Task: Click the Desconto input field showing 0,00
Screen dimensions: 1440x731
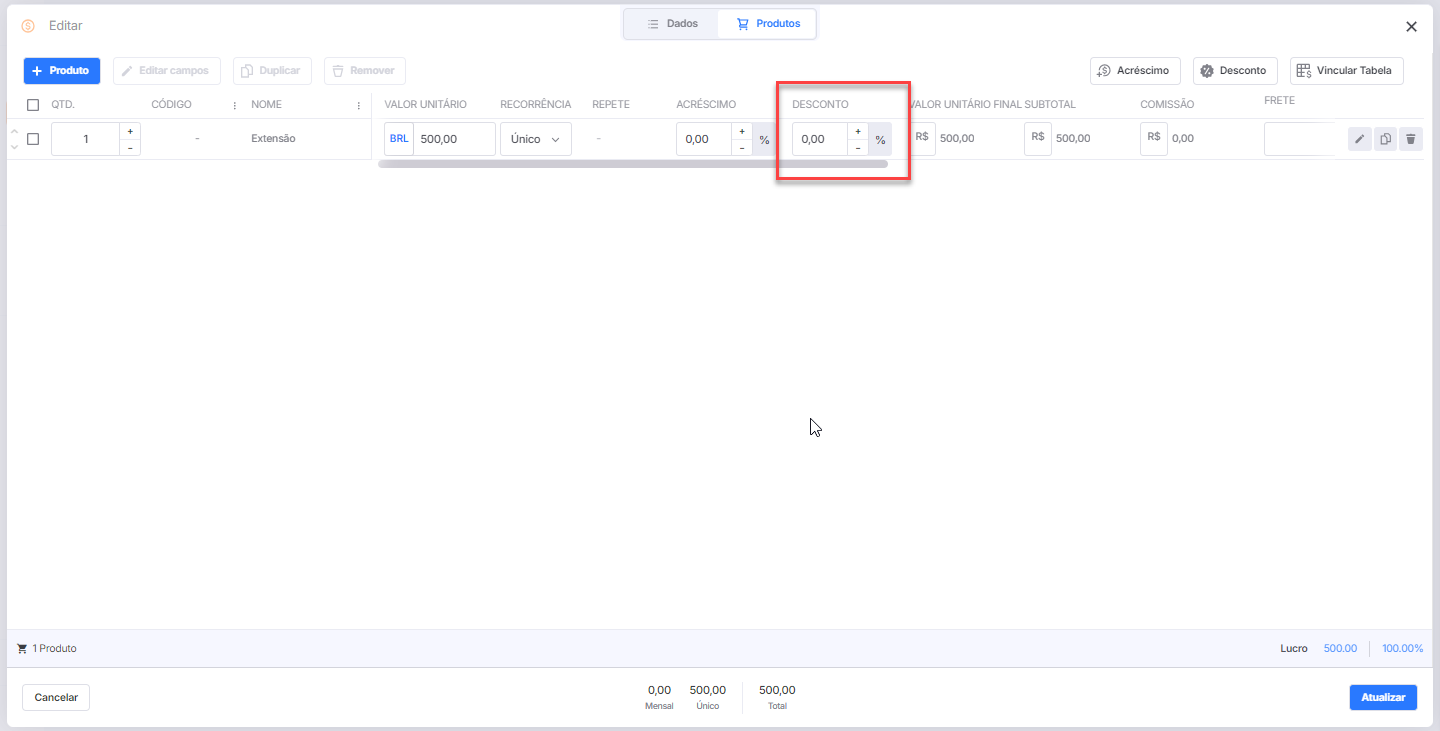Action: tap(820, 139)
